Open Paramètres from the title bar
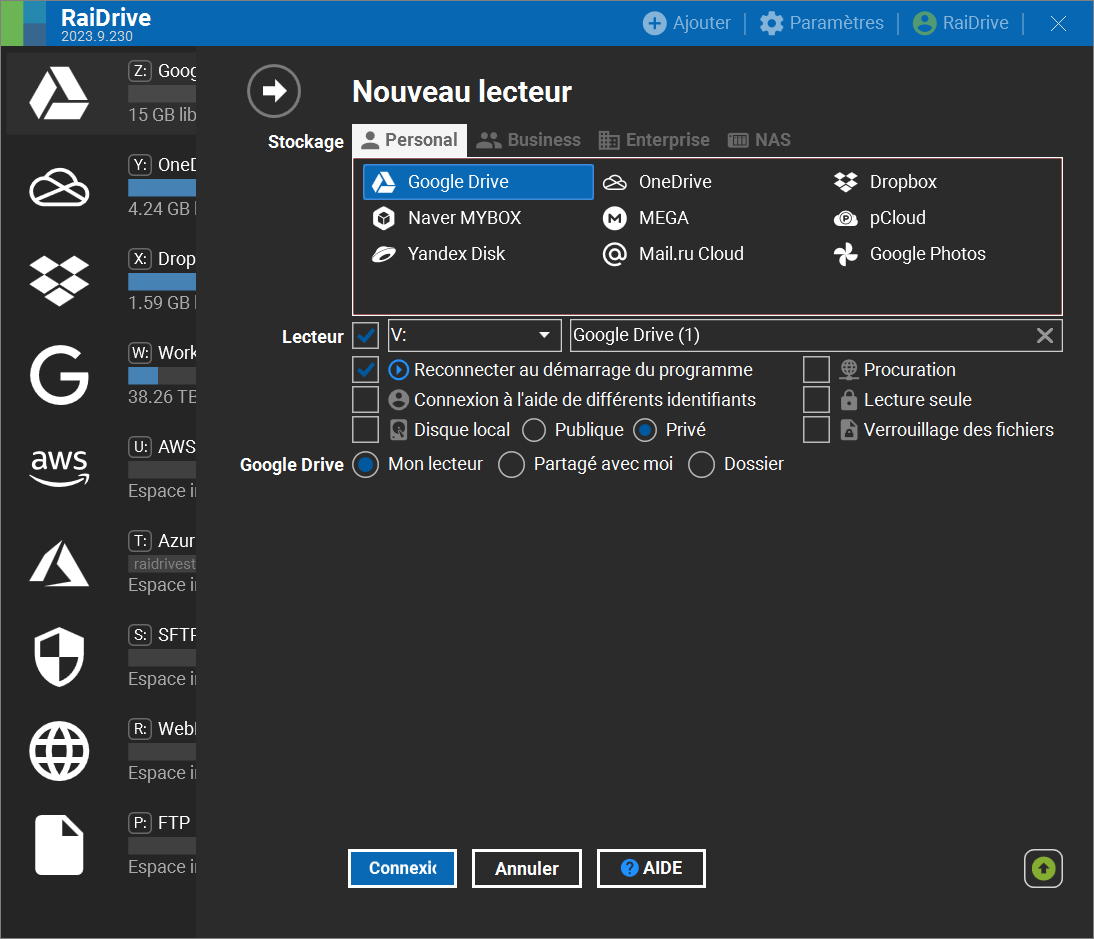1094x939 pixels. tap(822, 22)
